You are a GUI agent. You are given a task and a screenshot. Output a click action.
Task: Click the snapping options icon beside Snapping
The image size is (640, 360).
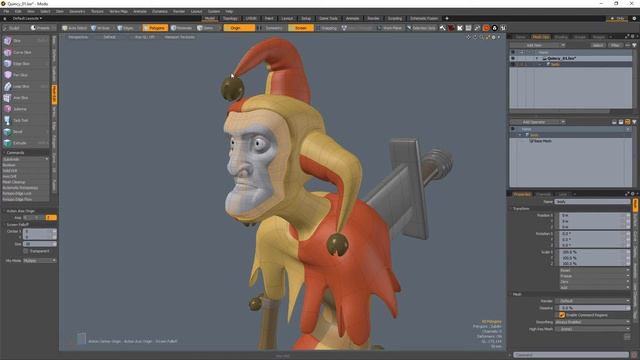(x=344, y=28)
